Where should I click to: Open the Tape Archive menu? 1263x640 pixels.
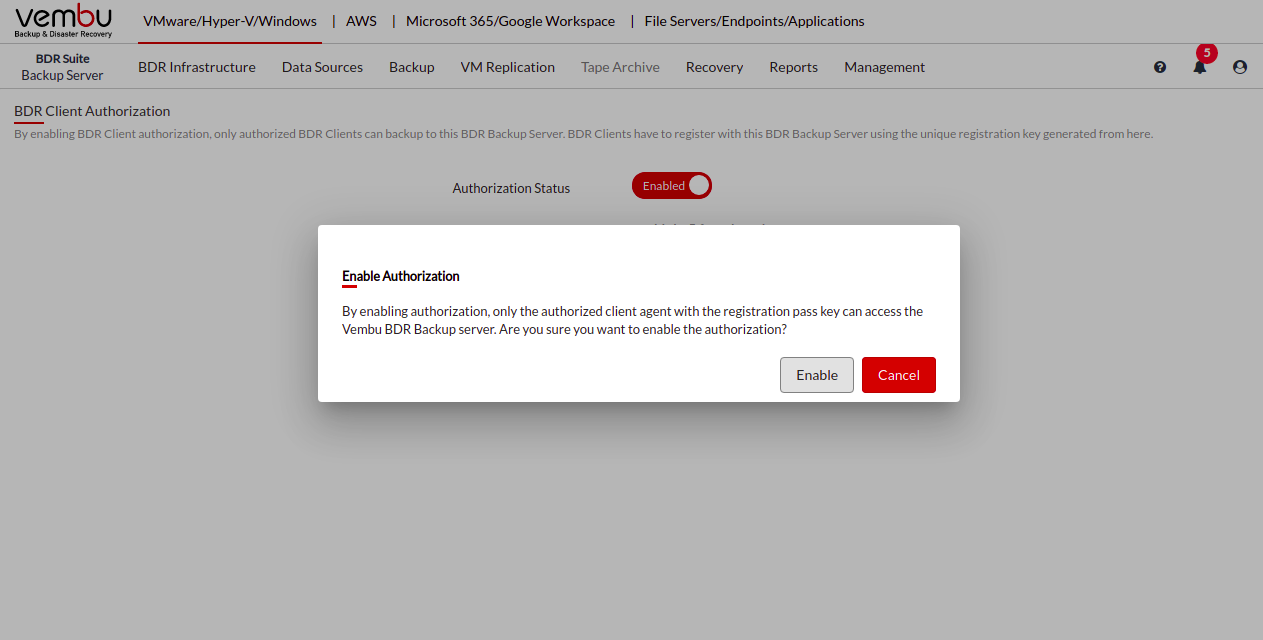[x=620, y=67]
